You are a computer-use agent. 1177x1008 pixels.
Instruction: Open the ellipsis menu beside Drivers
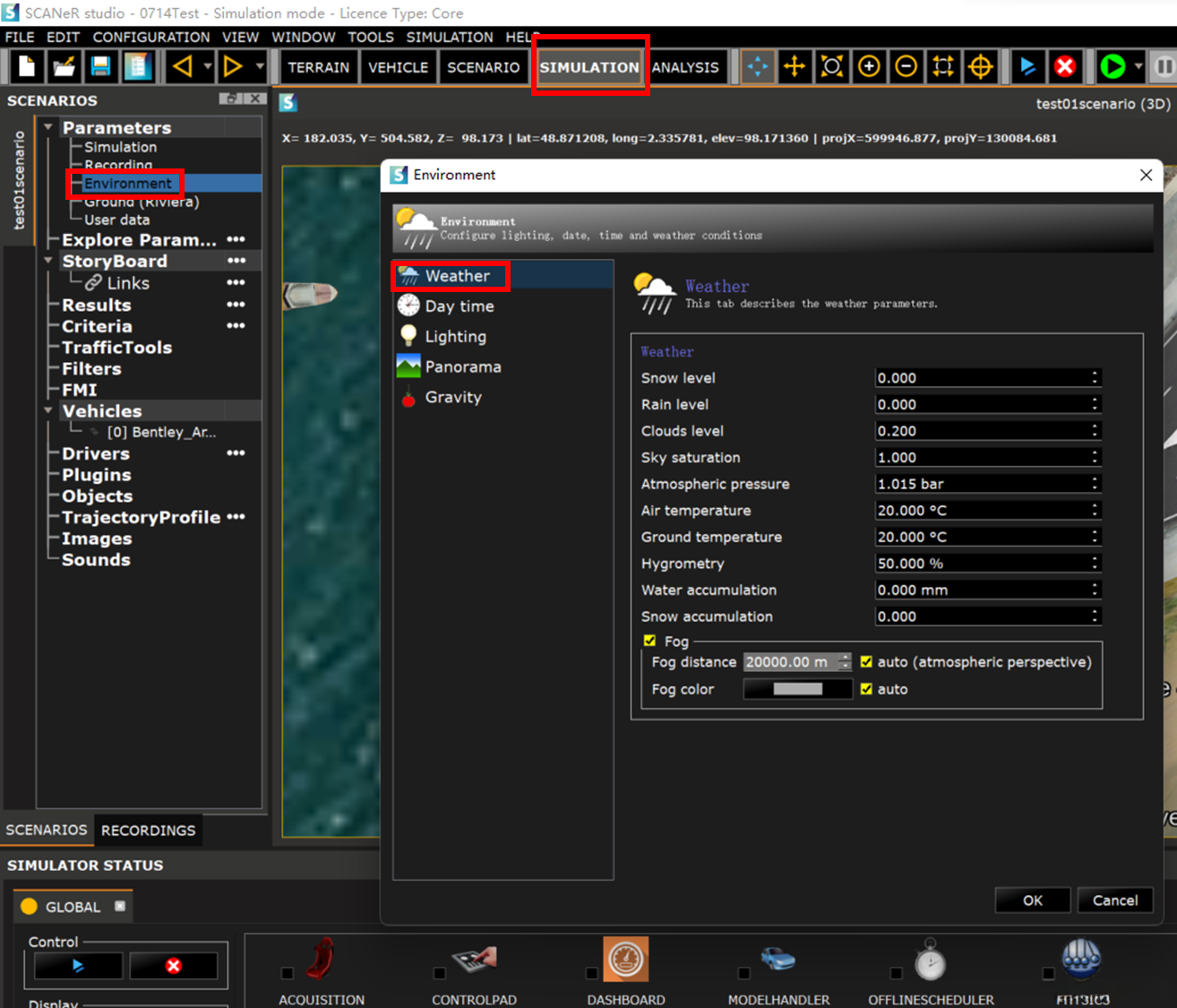(236, 453)
